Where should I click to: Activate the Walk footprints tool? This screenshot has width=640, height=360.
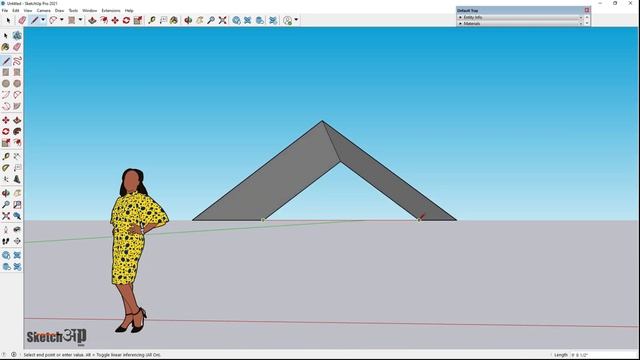pos(6,241)
